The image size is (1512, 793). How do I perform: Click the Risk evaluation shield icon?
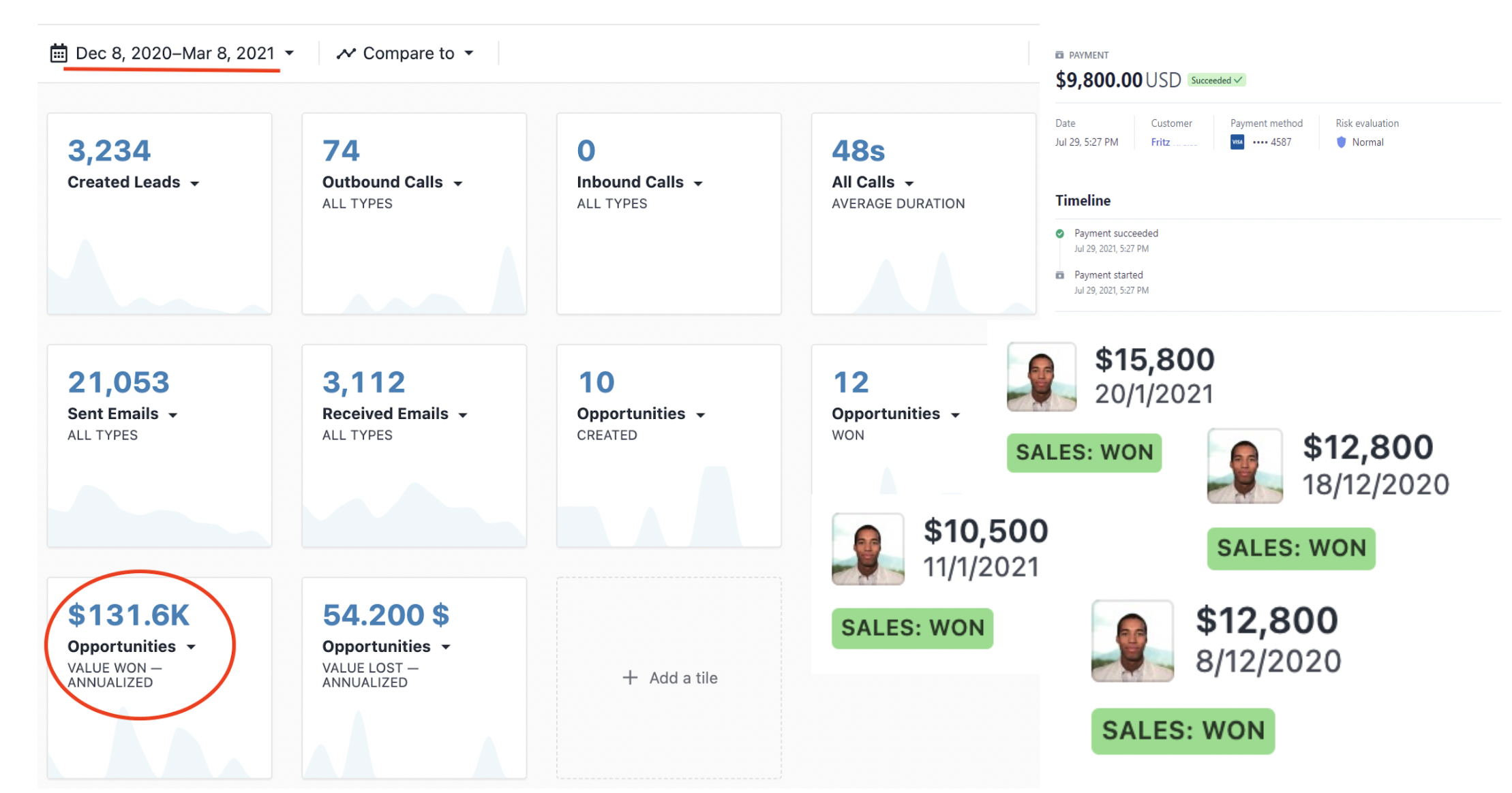tap(1341, 142)
